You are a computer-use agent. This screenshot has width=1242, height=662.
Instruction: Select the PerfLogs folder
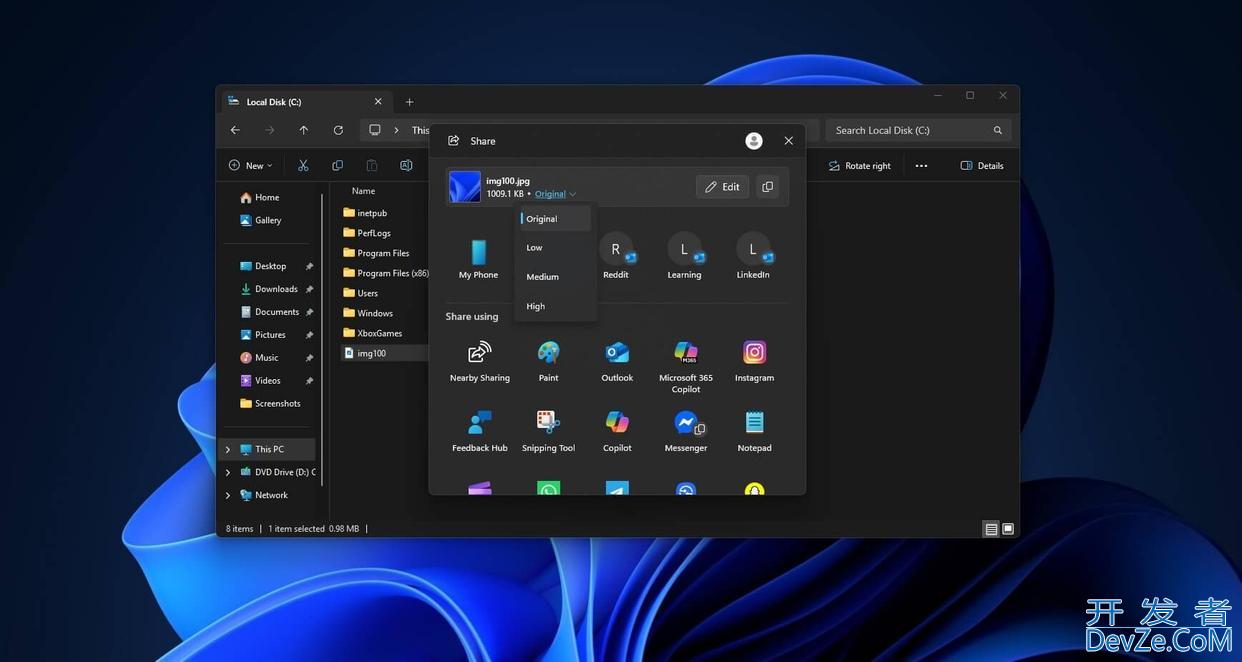(367, 234)
